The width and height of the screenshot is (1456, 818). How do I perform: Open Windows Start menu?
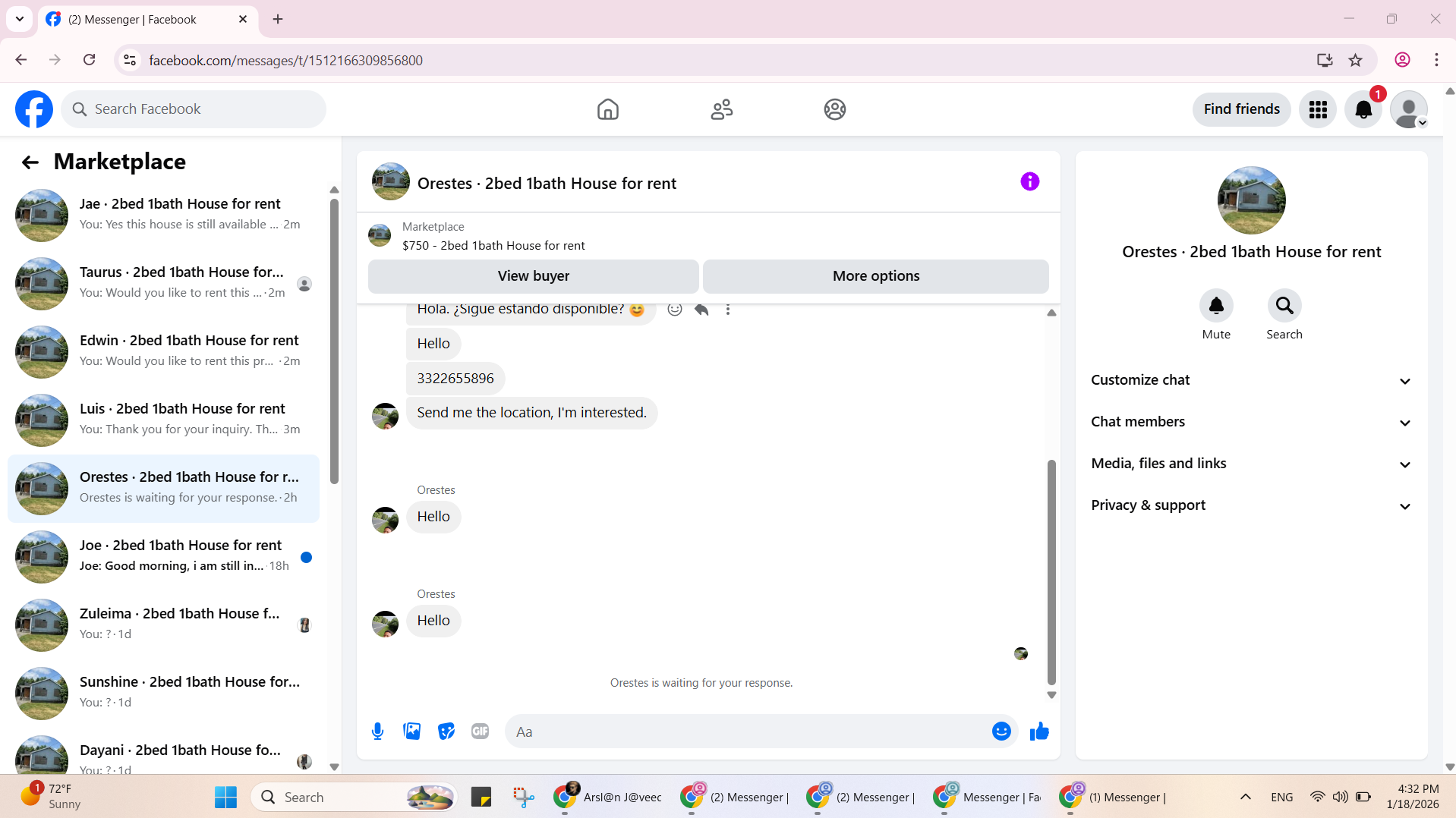click(225, 797)
